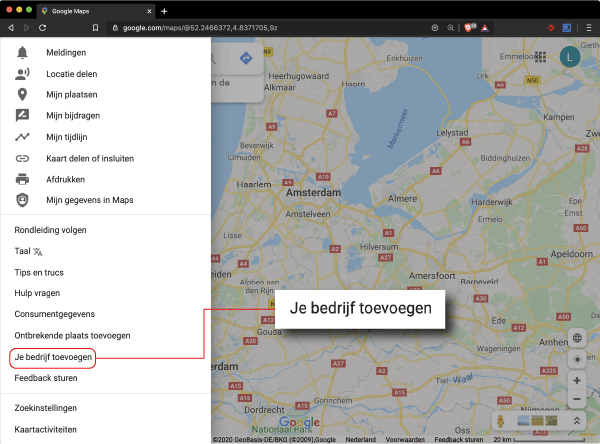
Task: Click the blue directions arrow icon
Action: 246,58
